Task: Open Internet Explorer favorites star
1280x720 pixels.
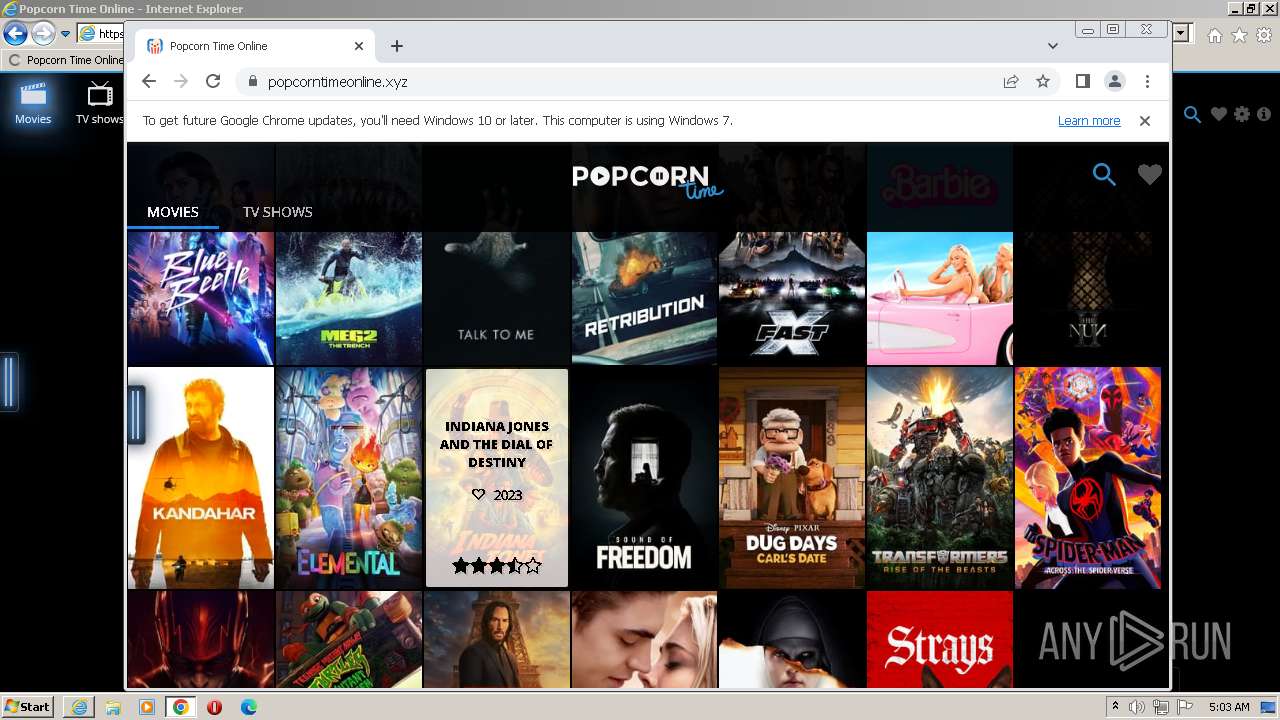Action: pyautogui.click(x=1239, y=35)
